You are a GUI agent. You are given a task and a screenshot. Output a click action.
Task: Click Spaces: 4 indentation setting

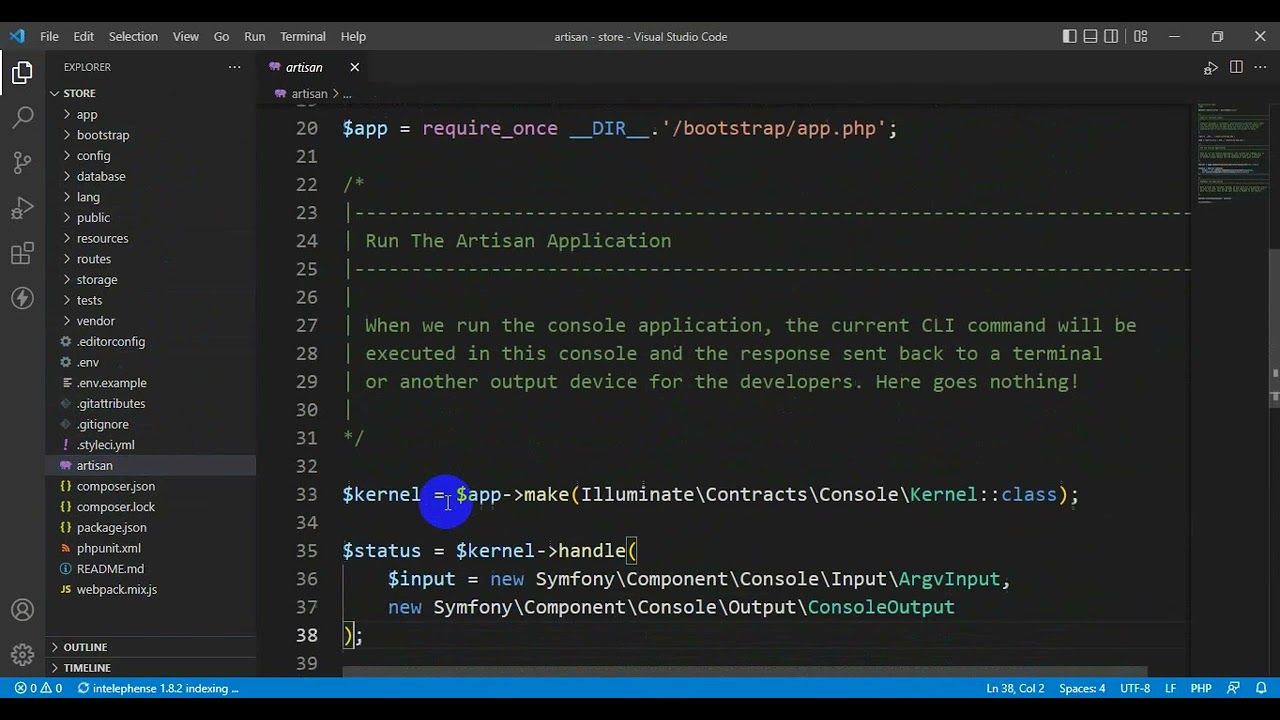pyautogui.click(x=1082, y=688)
